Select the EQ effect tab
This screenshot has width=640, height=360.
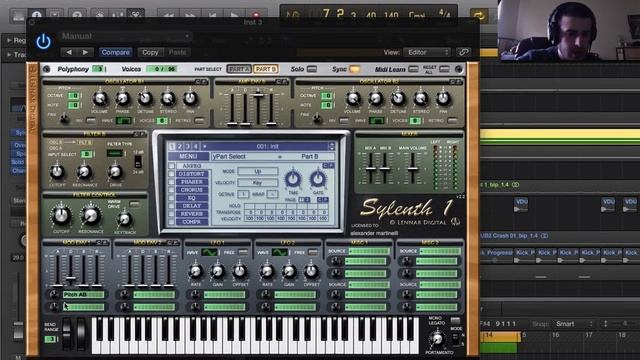(x=192, y=198)
